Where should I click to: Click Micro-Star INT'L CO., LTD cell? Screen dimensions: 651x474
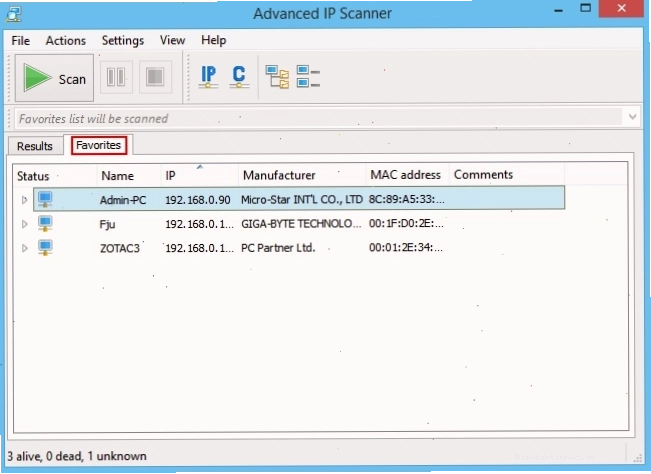click(302, 200)
